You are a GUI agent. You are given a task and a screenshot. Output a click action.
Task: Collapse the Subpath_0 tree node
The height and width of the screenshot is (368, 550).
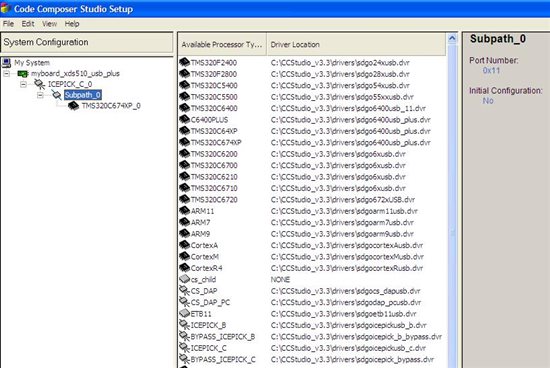click(40, 95)
